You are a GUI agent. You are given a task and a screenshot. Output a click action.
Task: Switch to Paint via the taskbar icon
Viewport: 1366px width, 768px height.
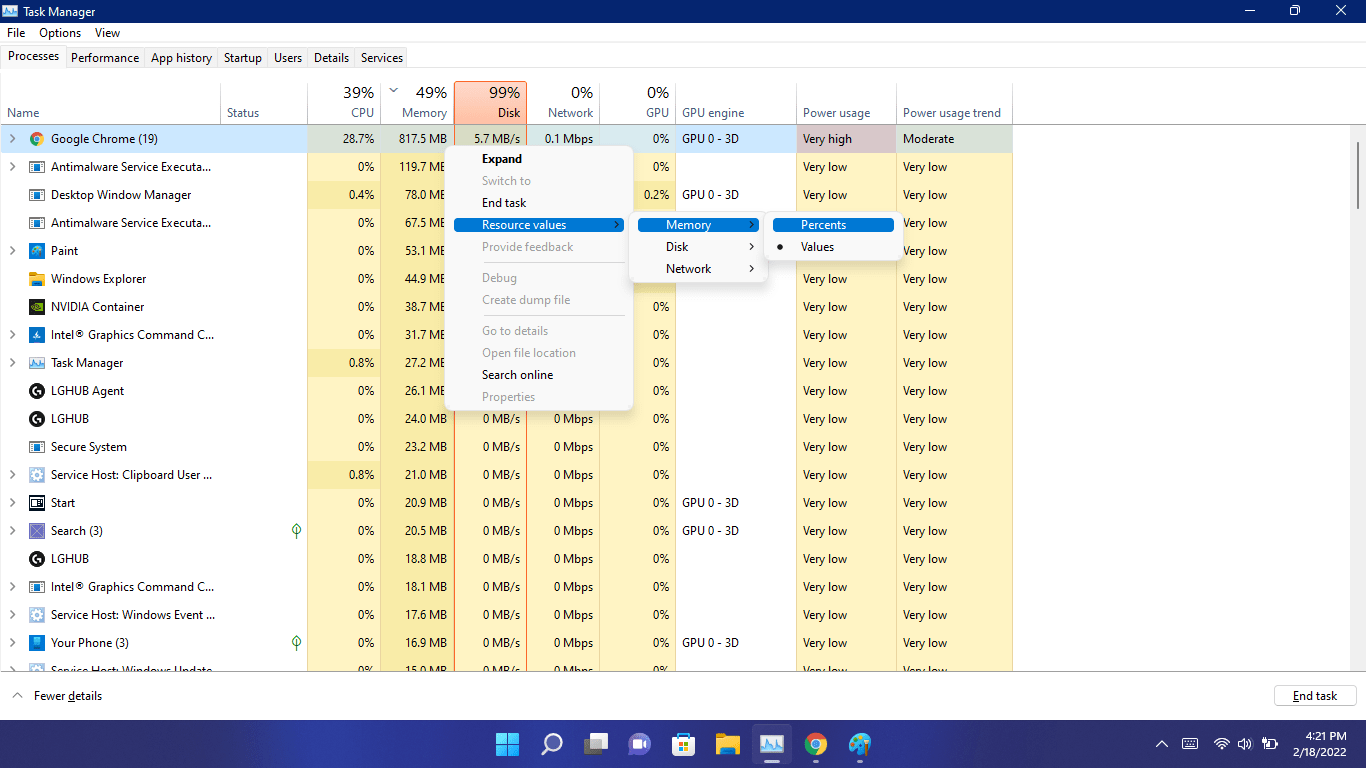(x=860, y=744)
